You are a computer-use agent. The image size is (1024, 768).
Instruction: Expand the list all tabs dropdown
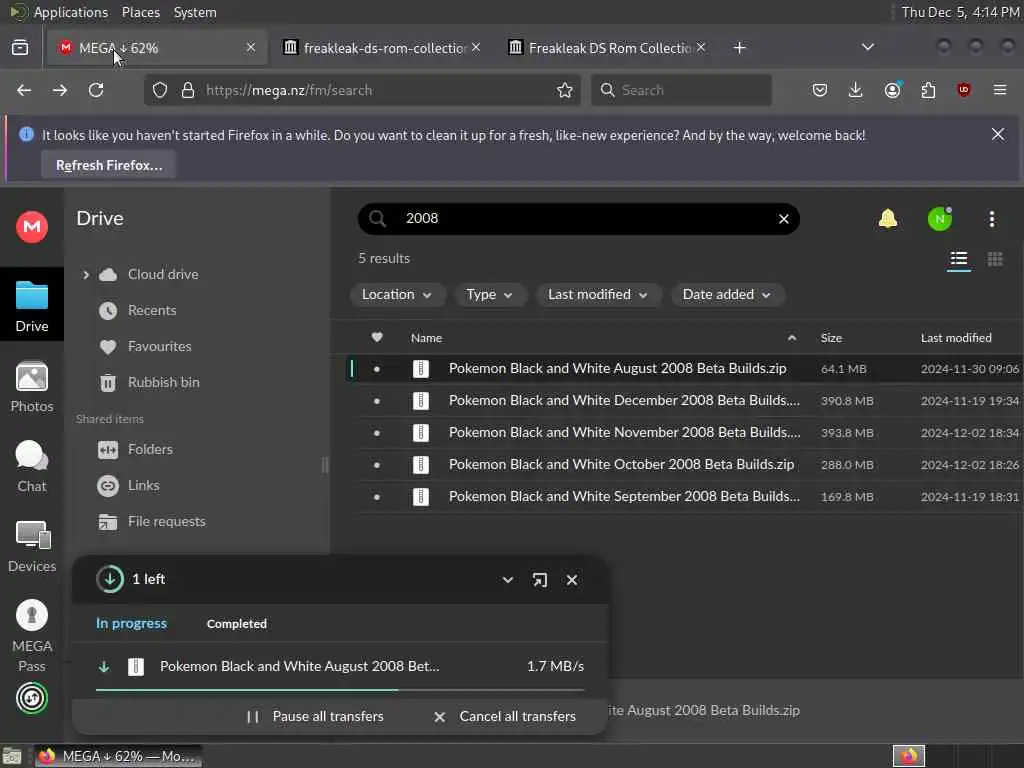(868, 48)
